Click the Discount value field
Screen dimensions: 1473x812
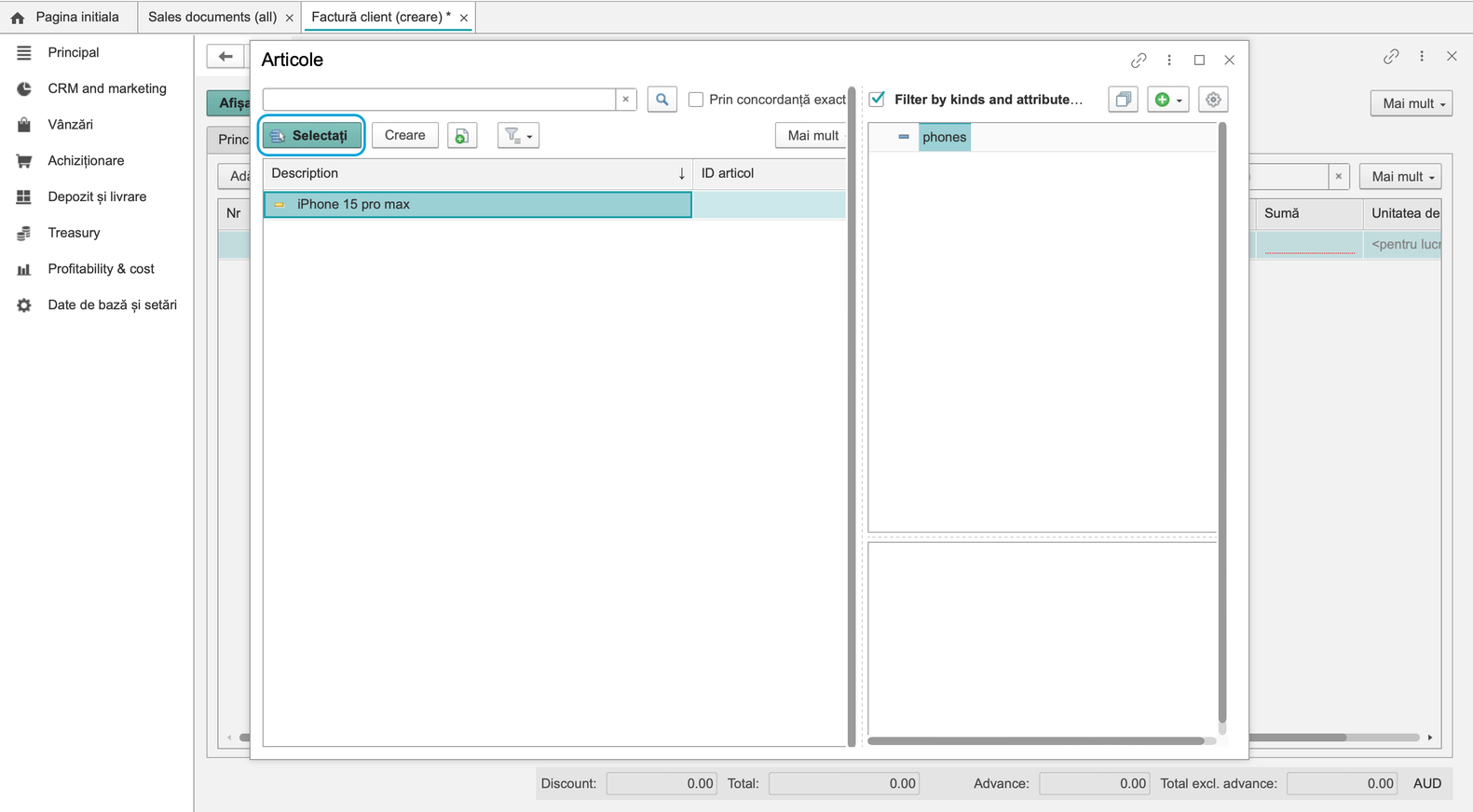click(661, 784)
